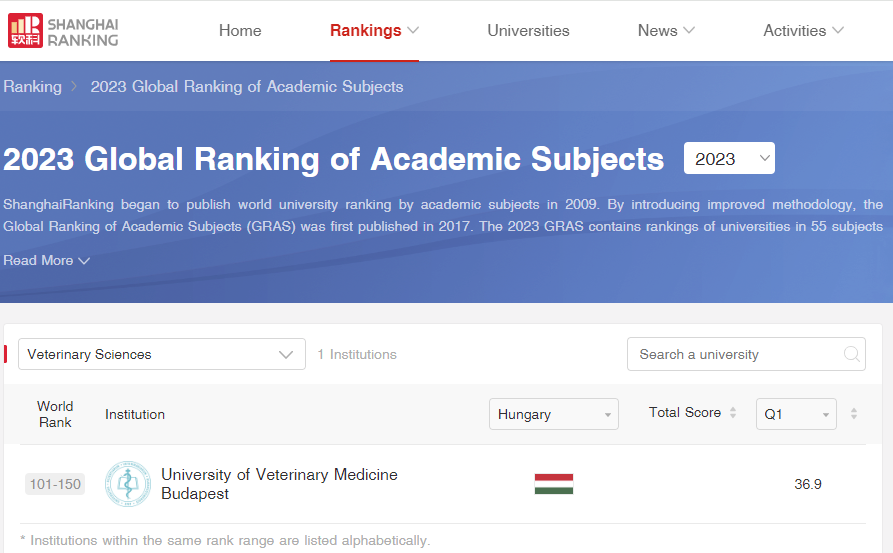Click the ShanghaiRanking logo

[63, 31]
